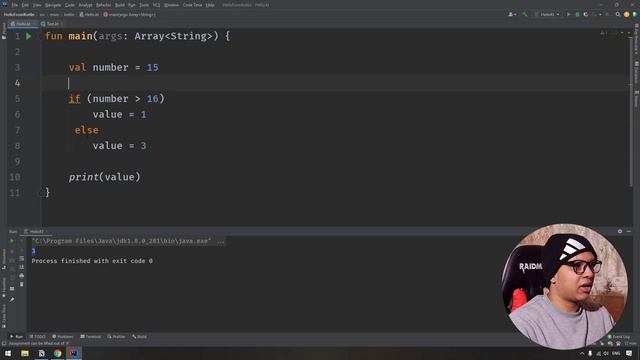Pin the Run tab with pin icon
The image size is (640, 360).
tap(12, 300)
